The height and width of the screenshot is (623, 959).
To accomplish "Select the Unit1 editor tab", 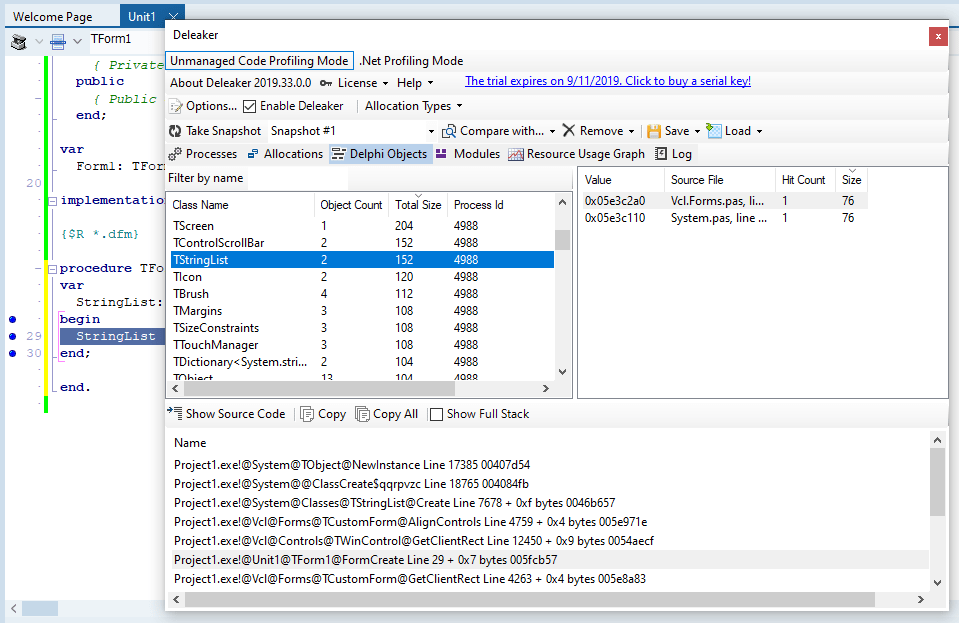I will [x=140, y=15].
